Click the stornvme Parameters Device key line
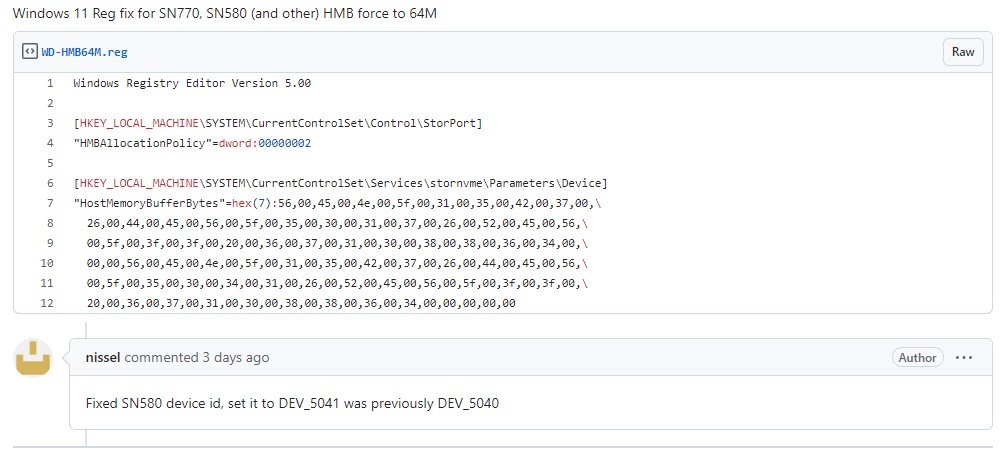 [340, 183]
